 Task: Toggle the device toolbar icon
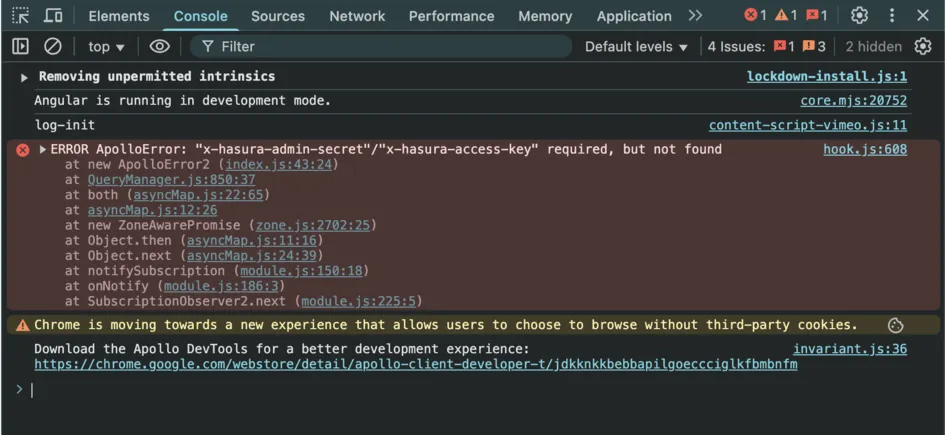[53, 16]
